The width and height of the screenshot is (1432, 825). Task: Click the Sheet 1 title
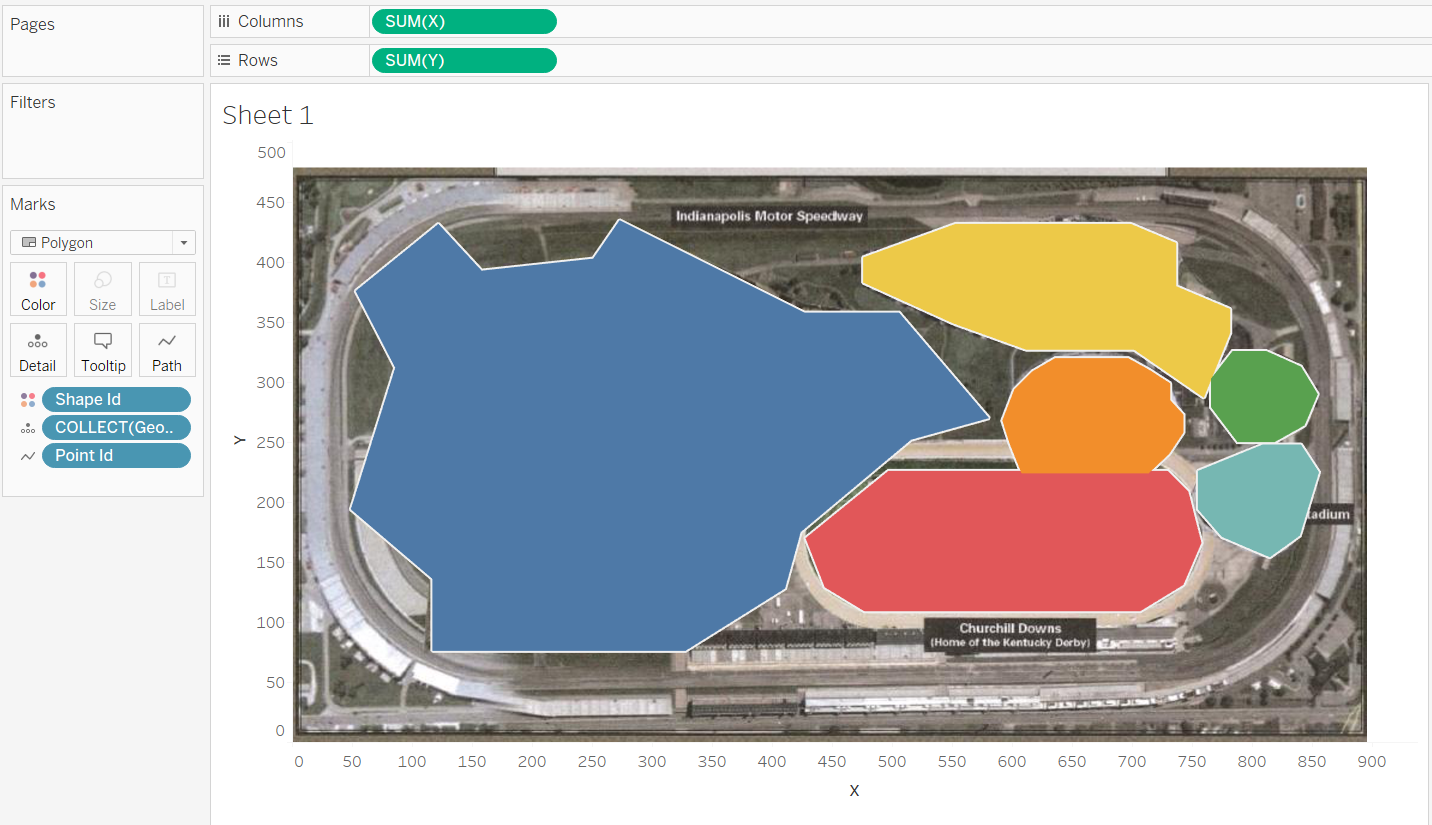(267, 115)
